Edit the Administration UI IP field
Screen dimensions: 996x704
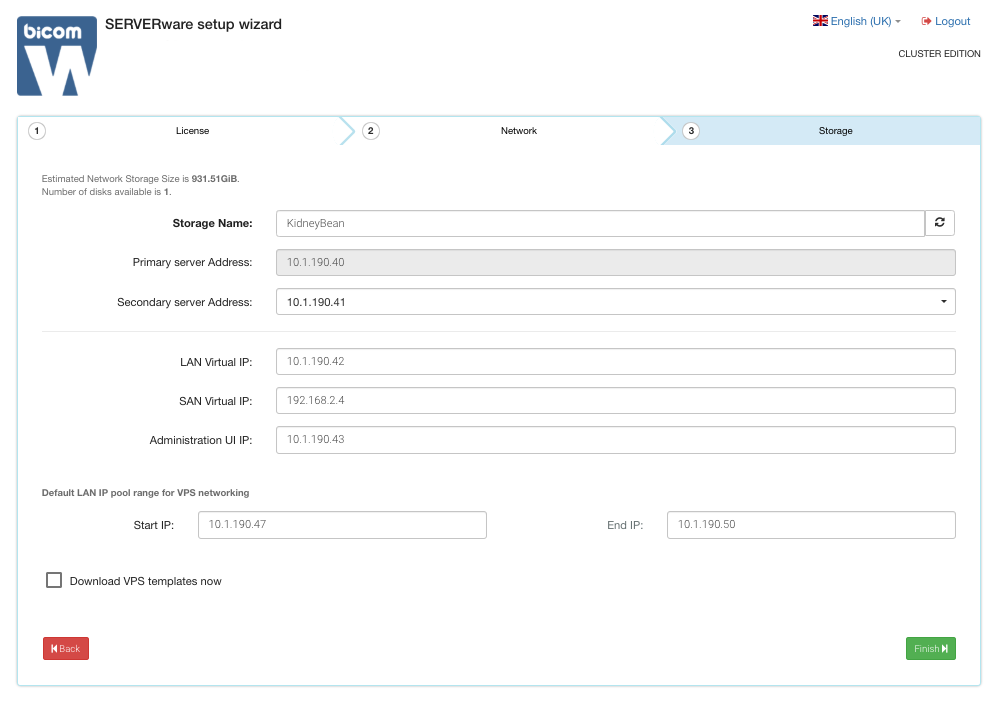[x=616, y=440]
